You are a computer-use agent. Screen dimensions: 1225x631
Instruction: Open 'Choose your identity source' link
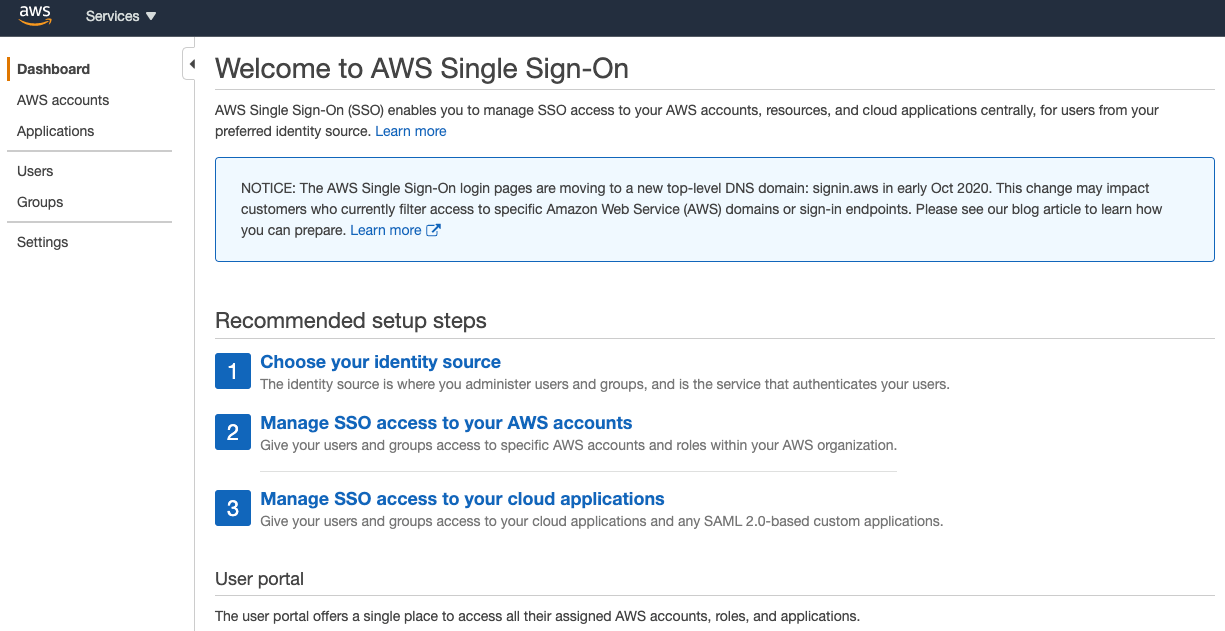coord(381,362)
